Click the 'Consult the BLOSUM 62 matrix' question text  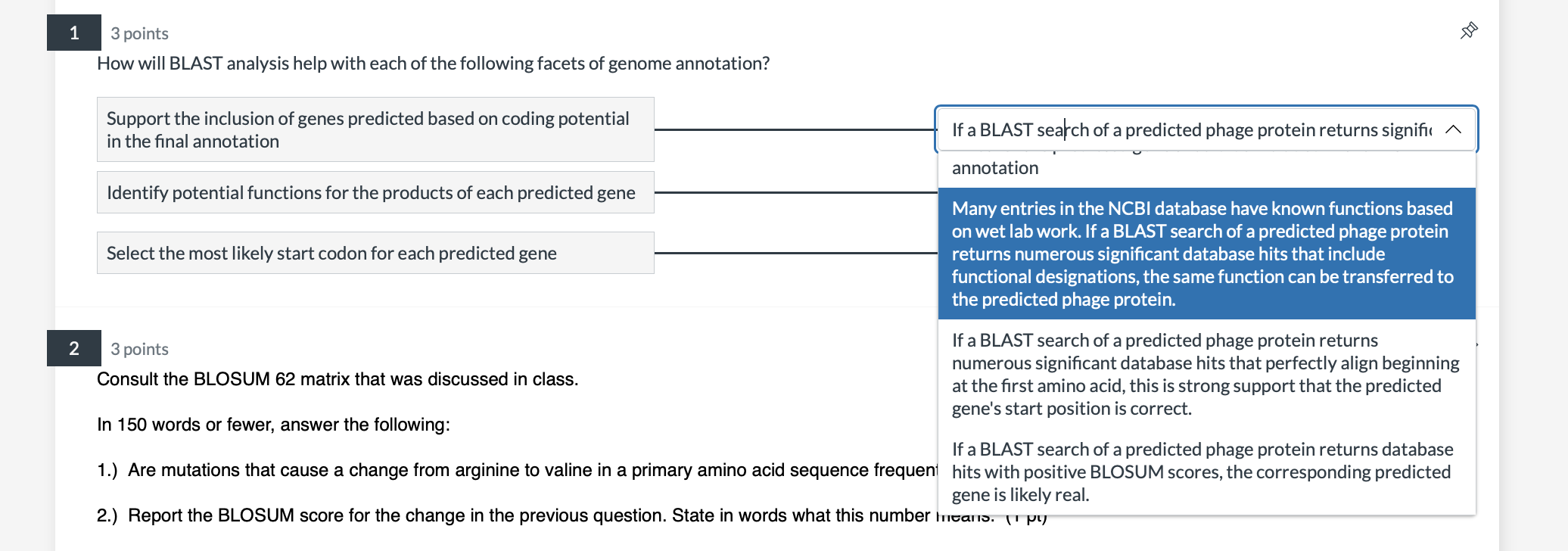338,379
